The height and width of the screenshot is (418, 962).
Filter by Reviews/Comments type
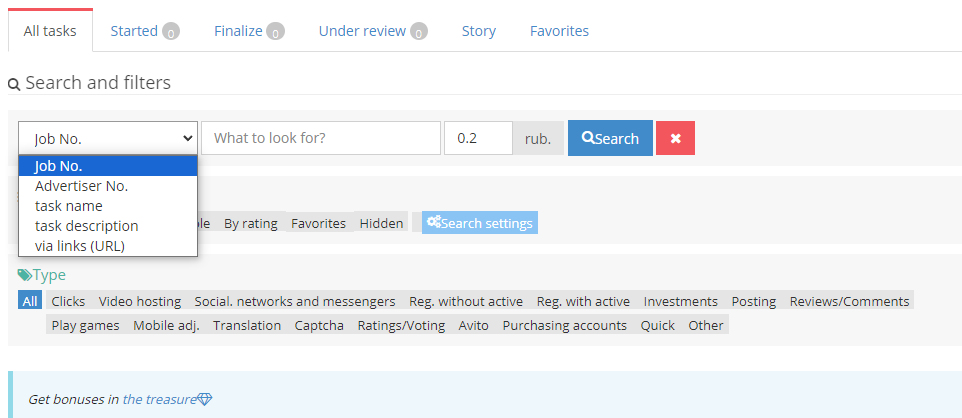pyautogui.click(x=849, y=301)
